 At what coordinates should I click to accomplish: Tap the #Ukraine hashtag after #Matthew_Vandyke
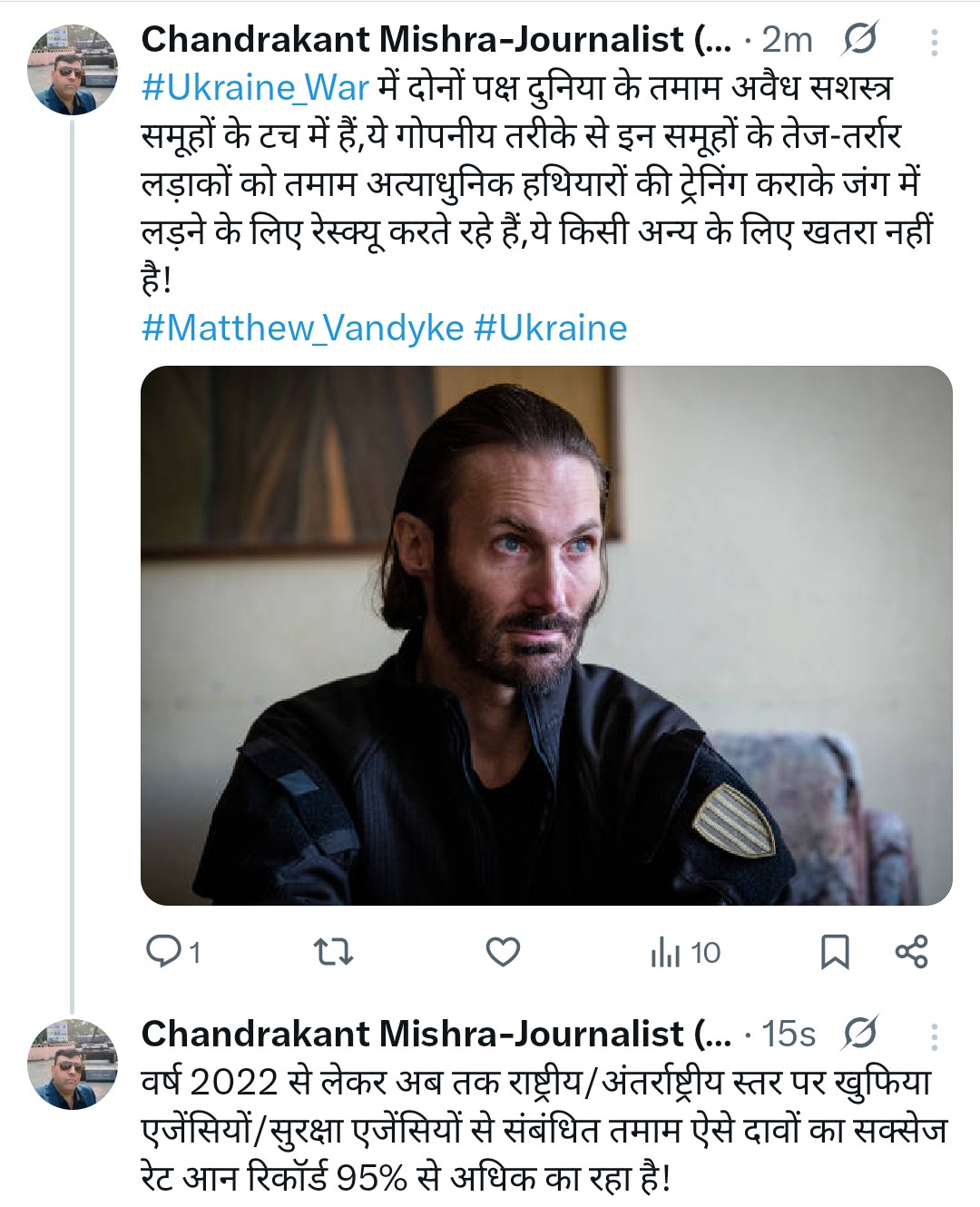550,328
